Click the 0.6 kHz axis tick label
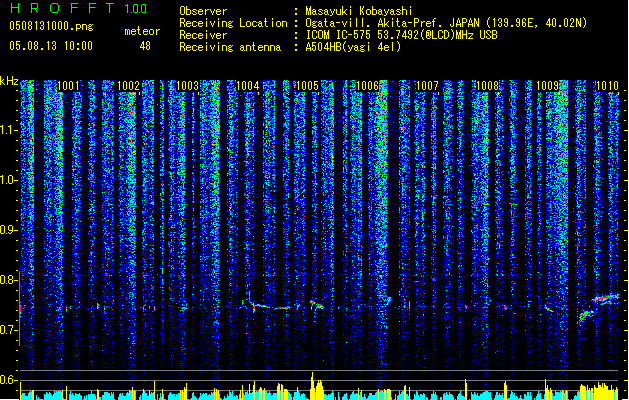Viewport: 629px width, 400px height. tap(8, 380)
